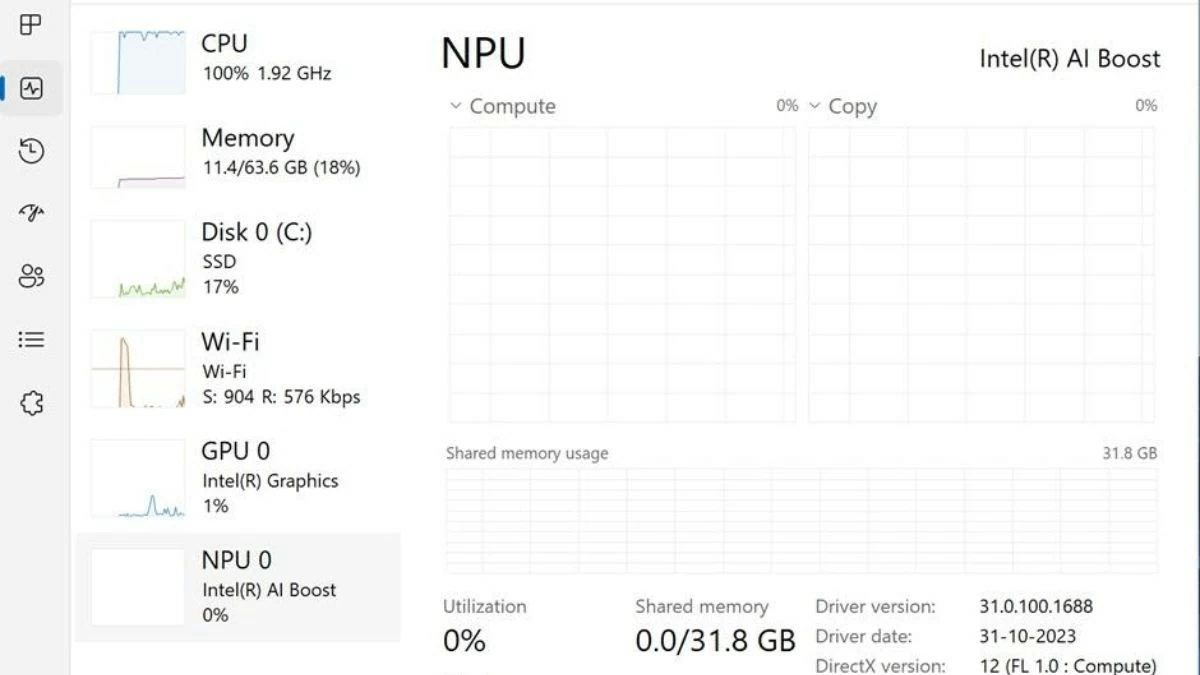Select the Performance page icon
This screenshot has height=675, width=1200.
tap(31, 88)
